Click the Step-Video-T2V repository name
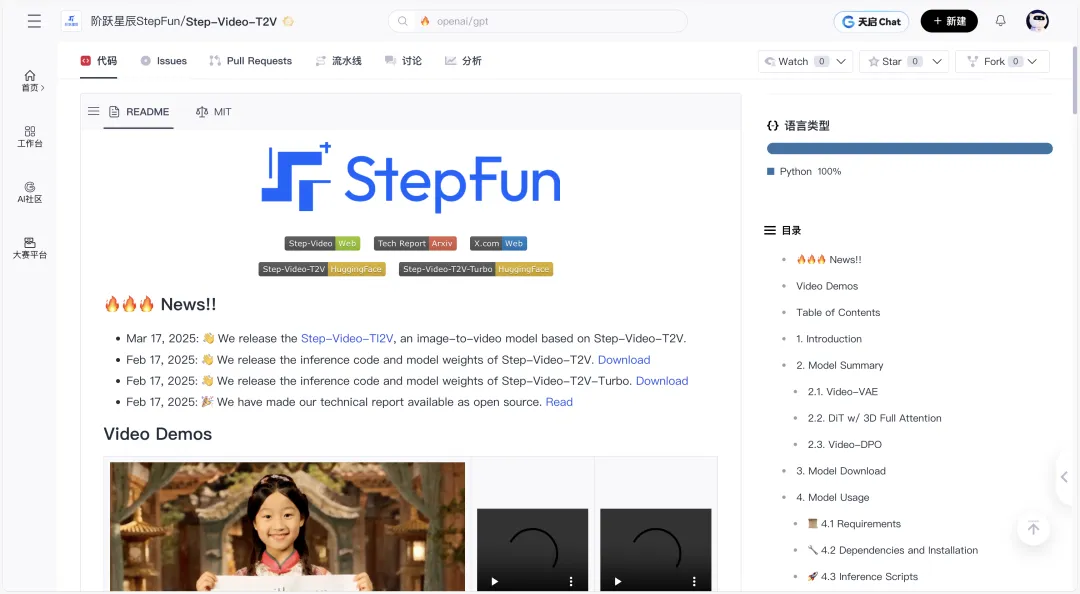1080x594 pixels. 231,21
